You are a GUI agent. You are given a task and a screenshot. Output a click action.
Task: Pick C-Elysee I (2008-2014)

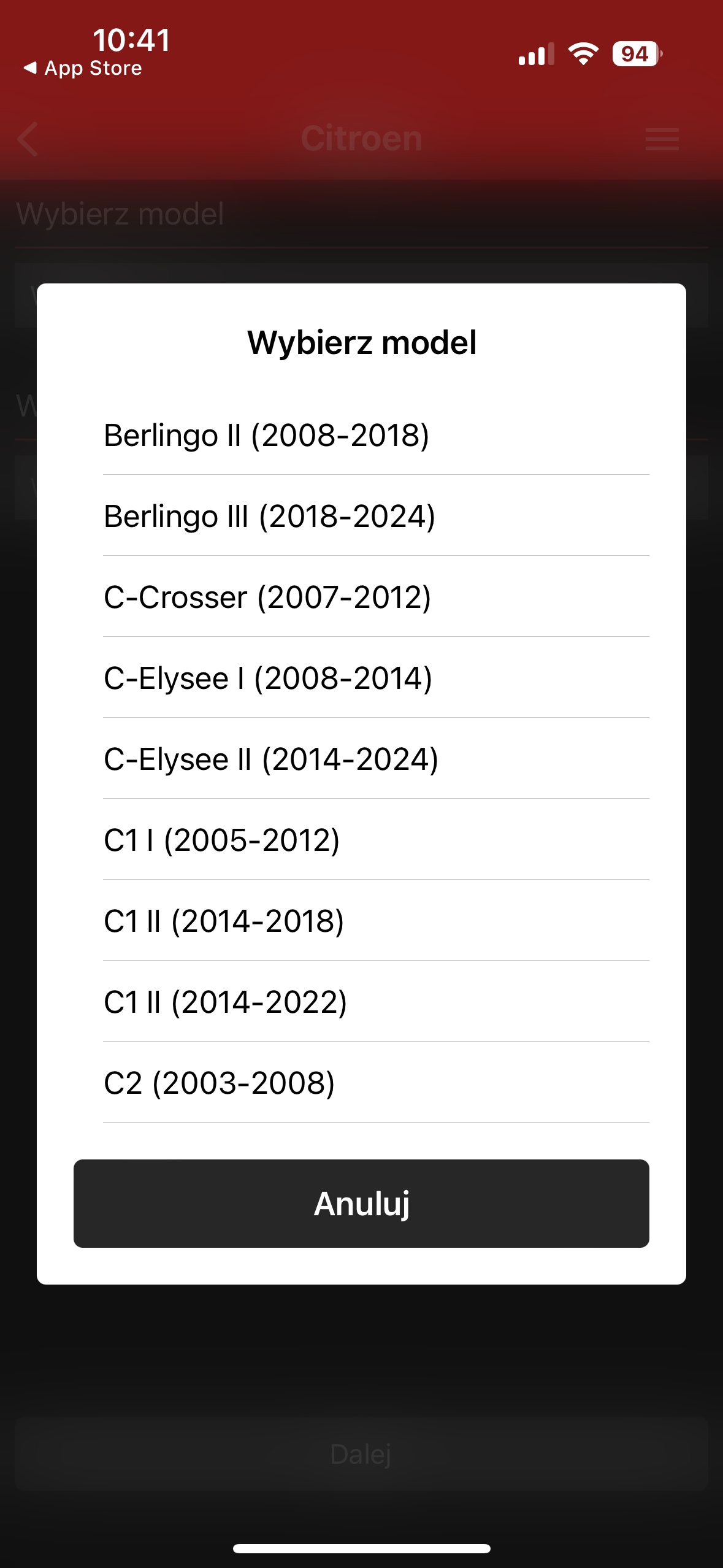pos(268,678)
